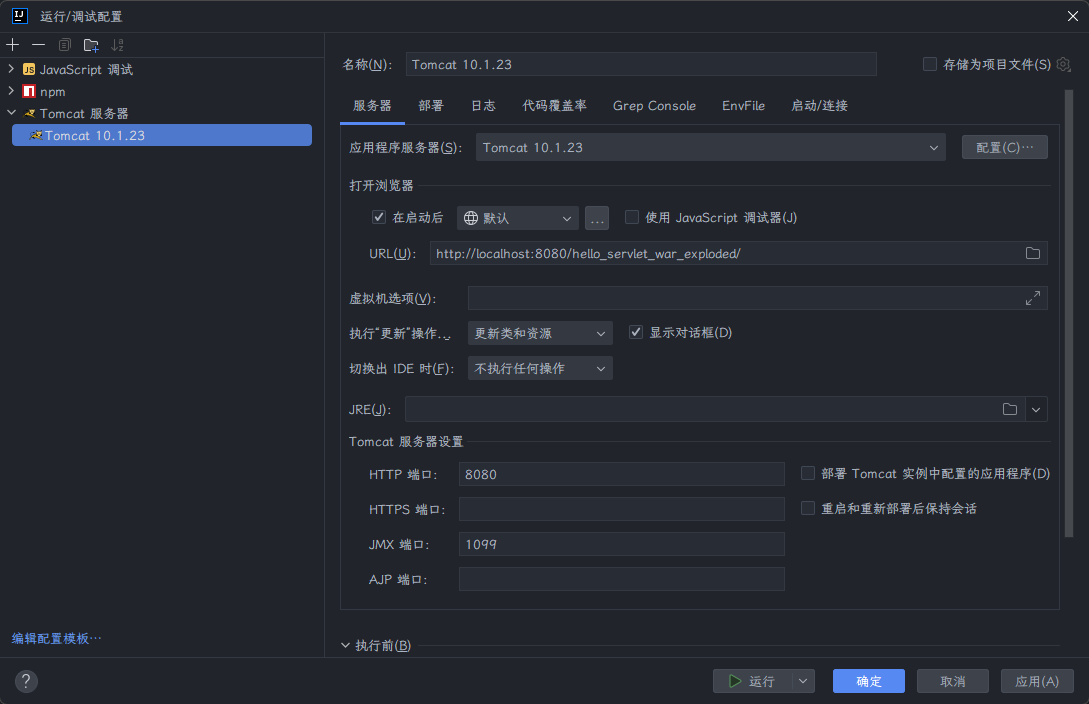Click the 取消 button

click(x=952, y=681)
